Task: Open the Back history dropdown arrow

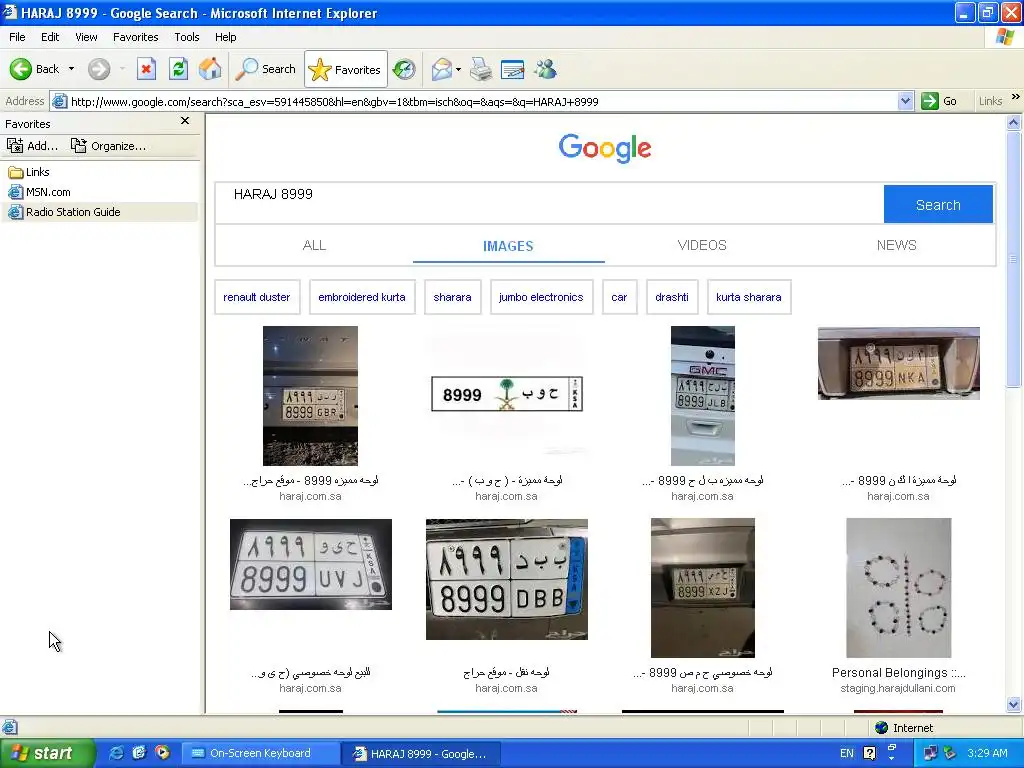Action: pos(71,69)
